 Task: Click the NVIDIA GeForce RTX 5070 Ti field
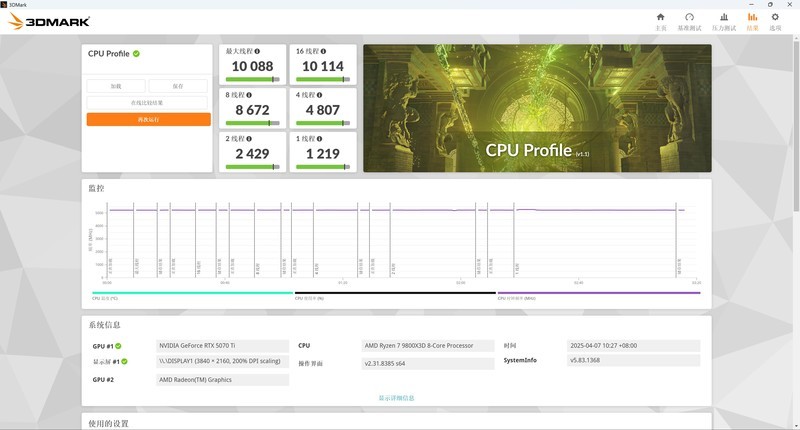pos(222,346)
